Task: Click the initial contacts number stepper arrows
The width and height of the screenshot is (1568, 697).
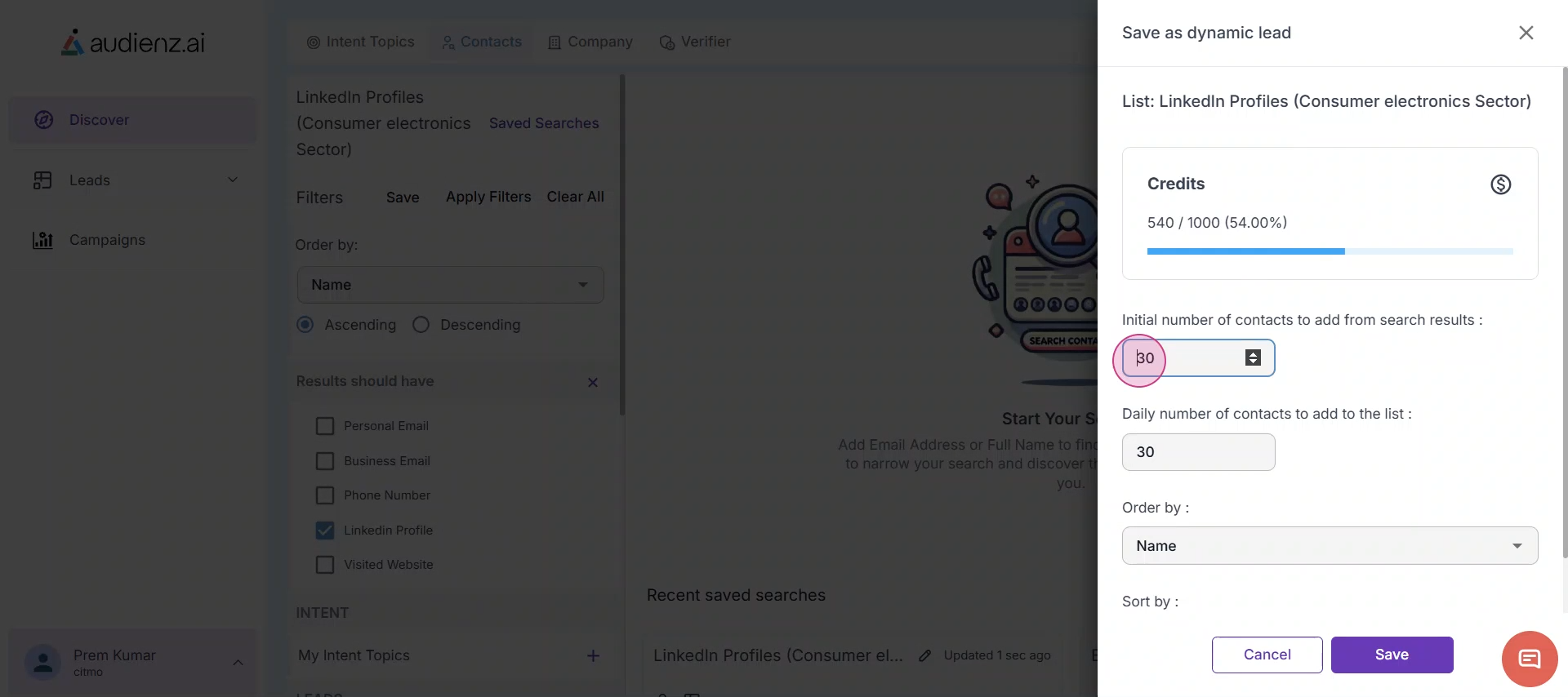Action: point(1253,358)
